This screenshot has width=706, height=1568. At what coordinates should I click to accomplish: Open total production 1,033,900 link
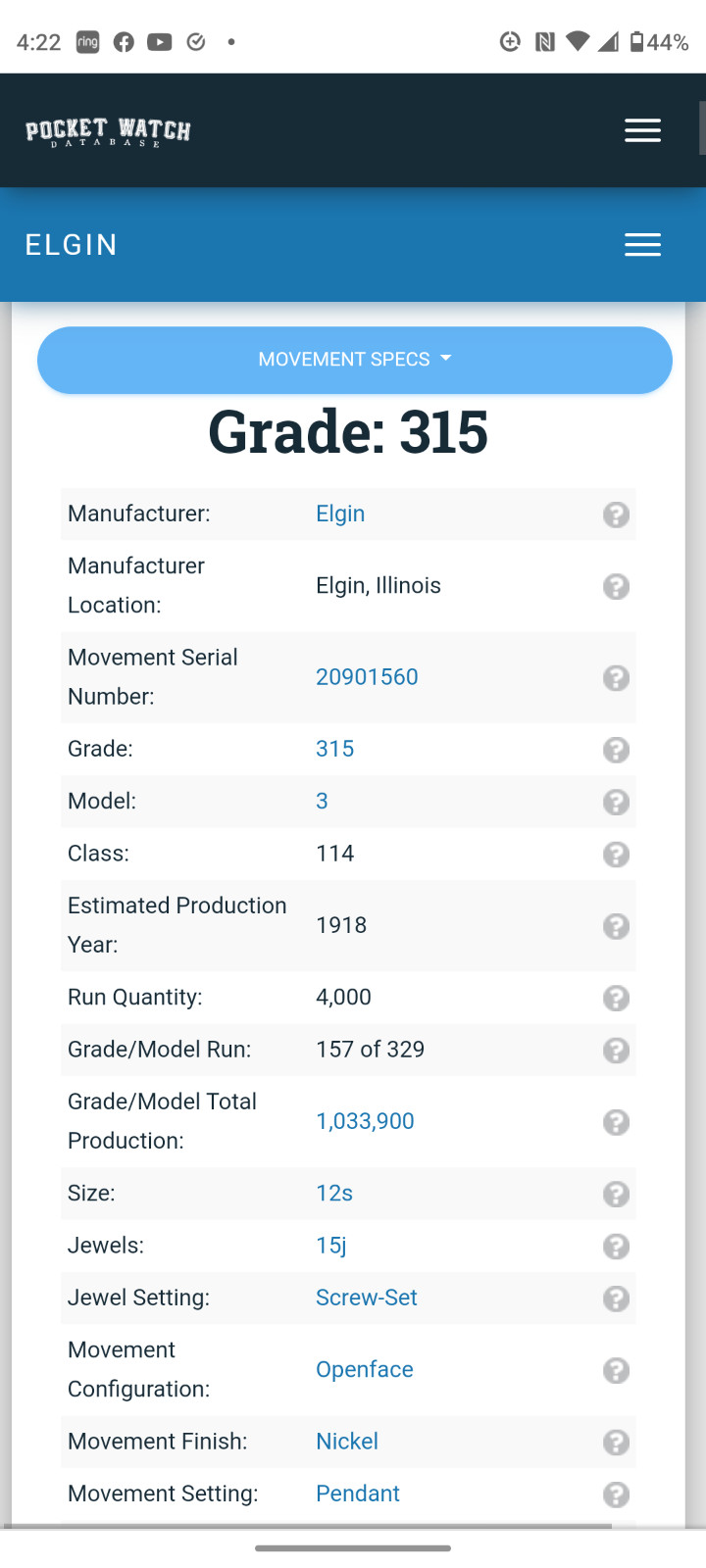point(365,1121)
